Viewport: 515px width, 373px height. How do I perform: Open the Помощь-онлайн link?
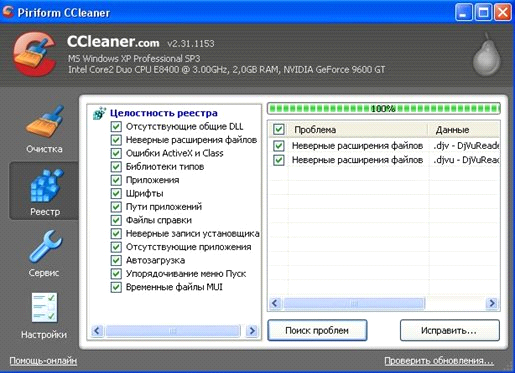[x=43, y=361]
